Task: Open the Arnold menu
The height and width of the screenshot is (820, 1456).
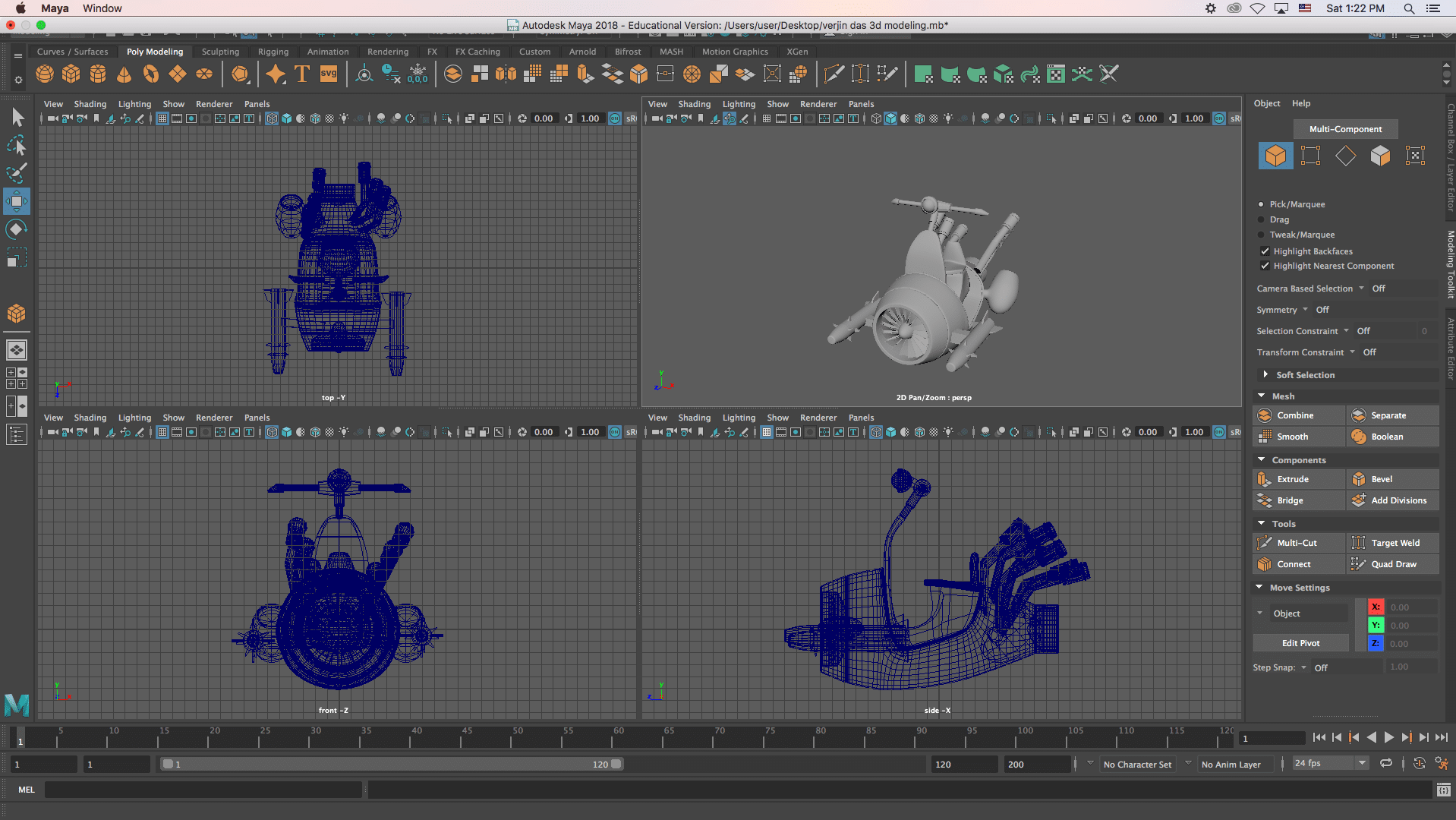Action: tap(582, 52)
